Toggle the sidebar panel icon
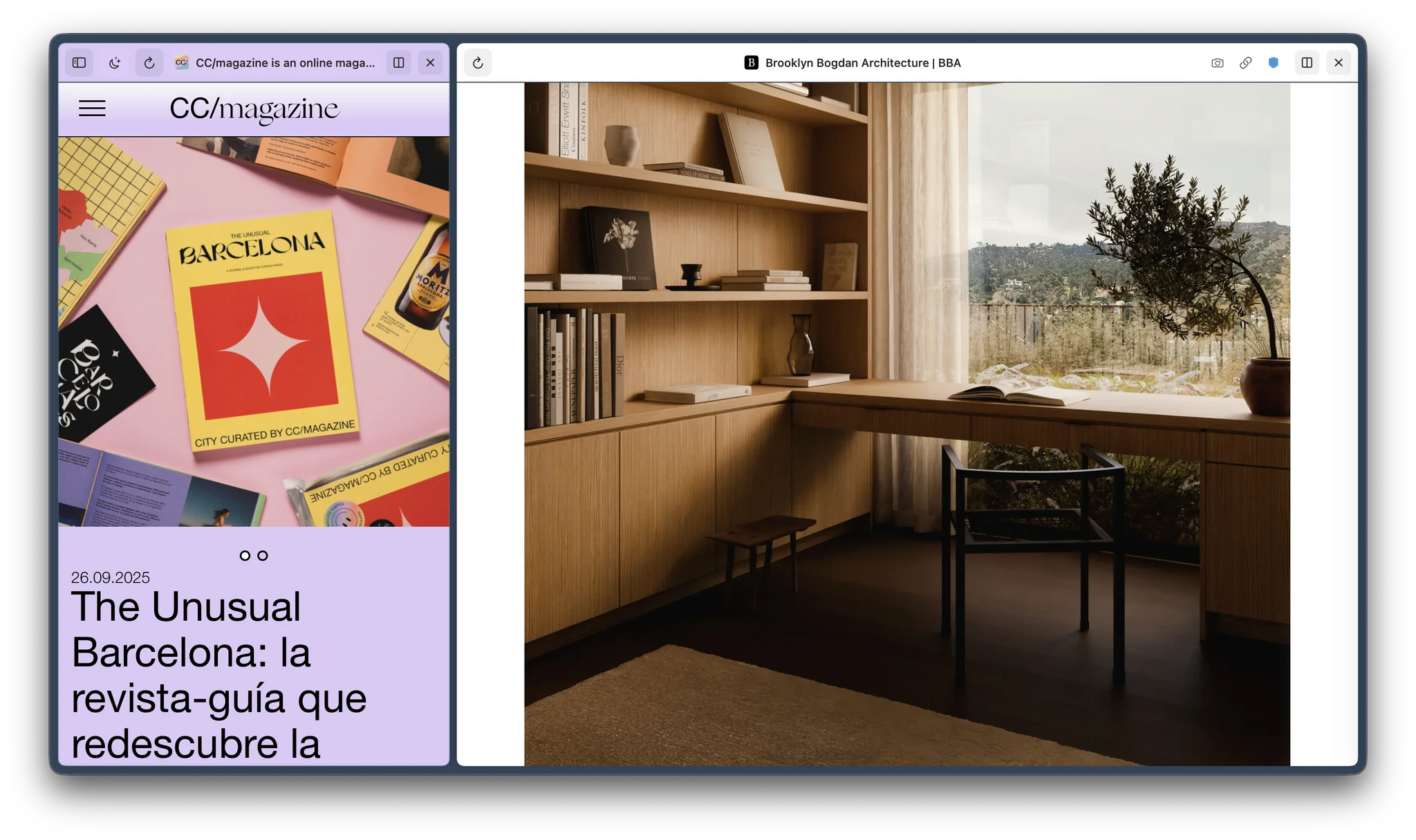 click(x=80, y=63)
